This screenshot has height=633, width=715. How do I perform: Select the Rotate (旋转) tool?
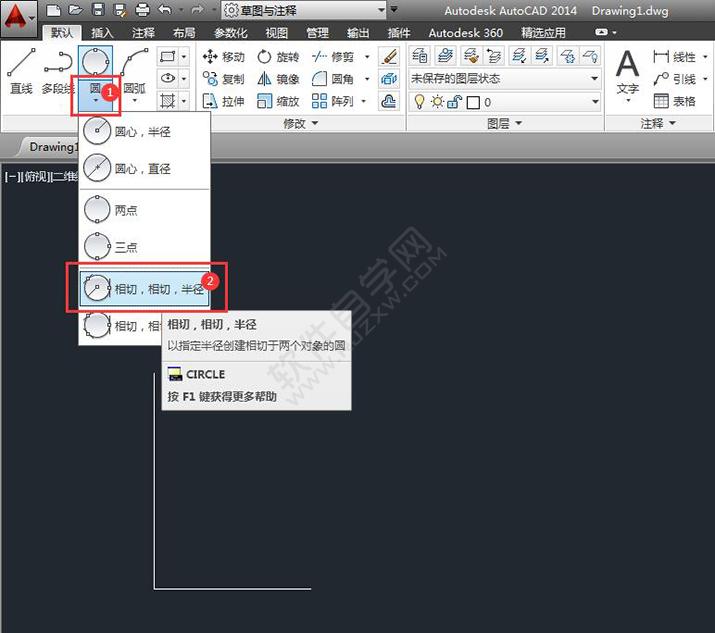click(x=278, y=57)
